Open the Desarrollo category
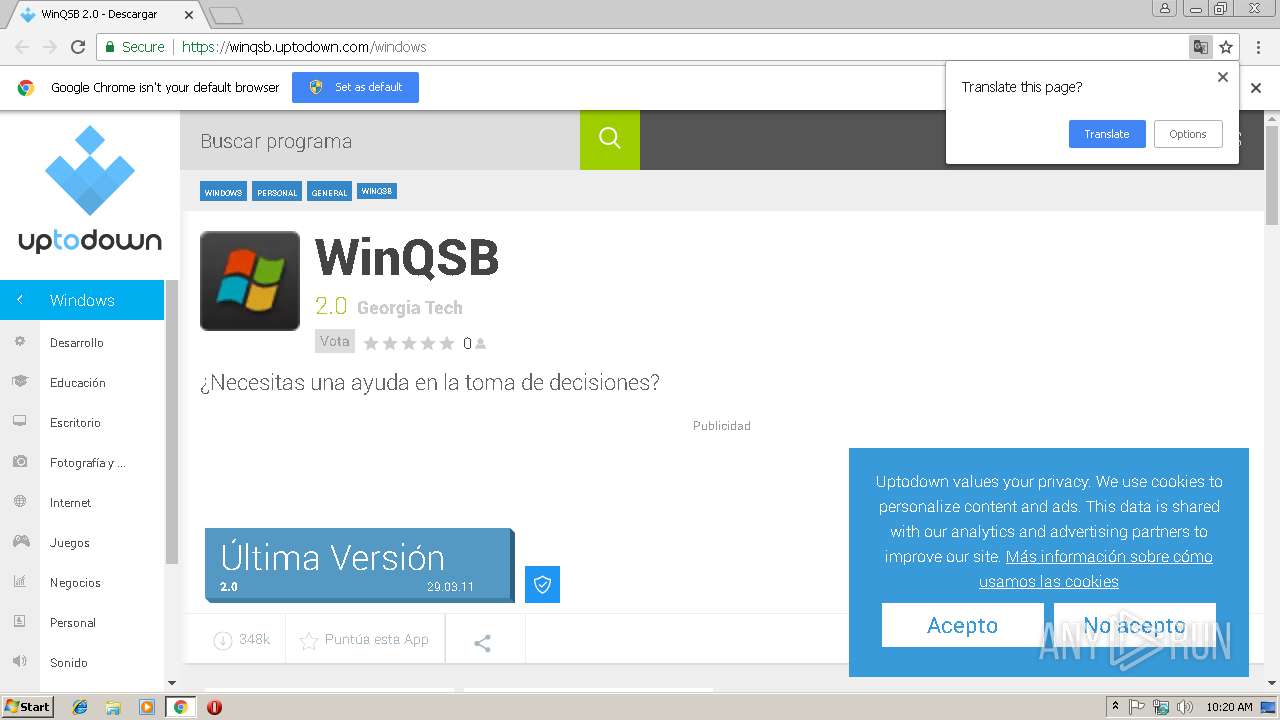The image size is (1280, 720). point(77,342)
